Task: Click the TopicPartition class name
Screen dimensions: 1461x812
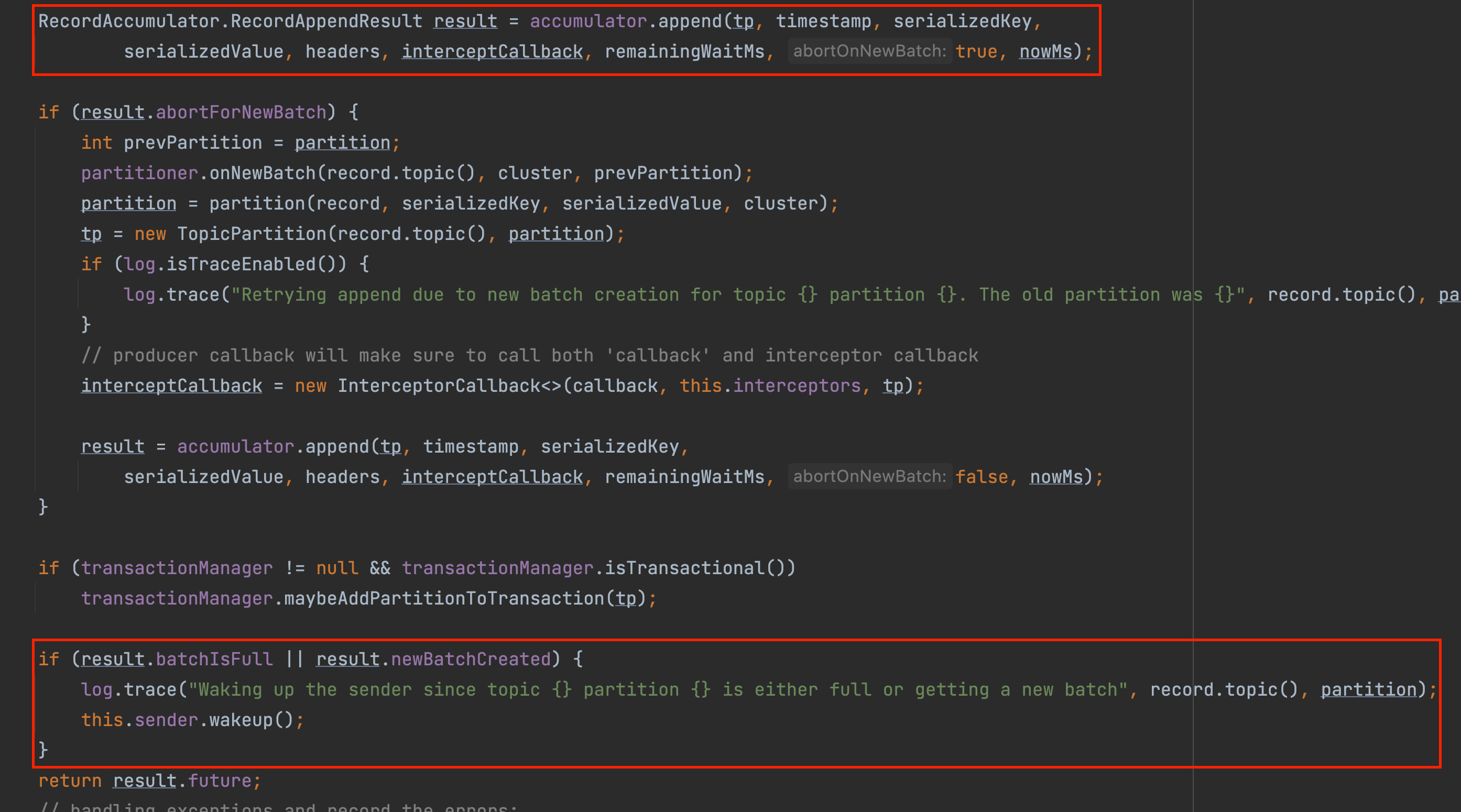Action: pyautogui.click(x=252, y=234)
